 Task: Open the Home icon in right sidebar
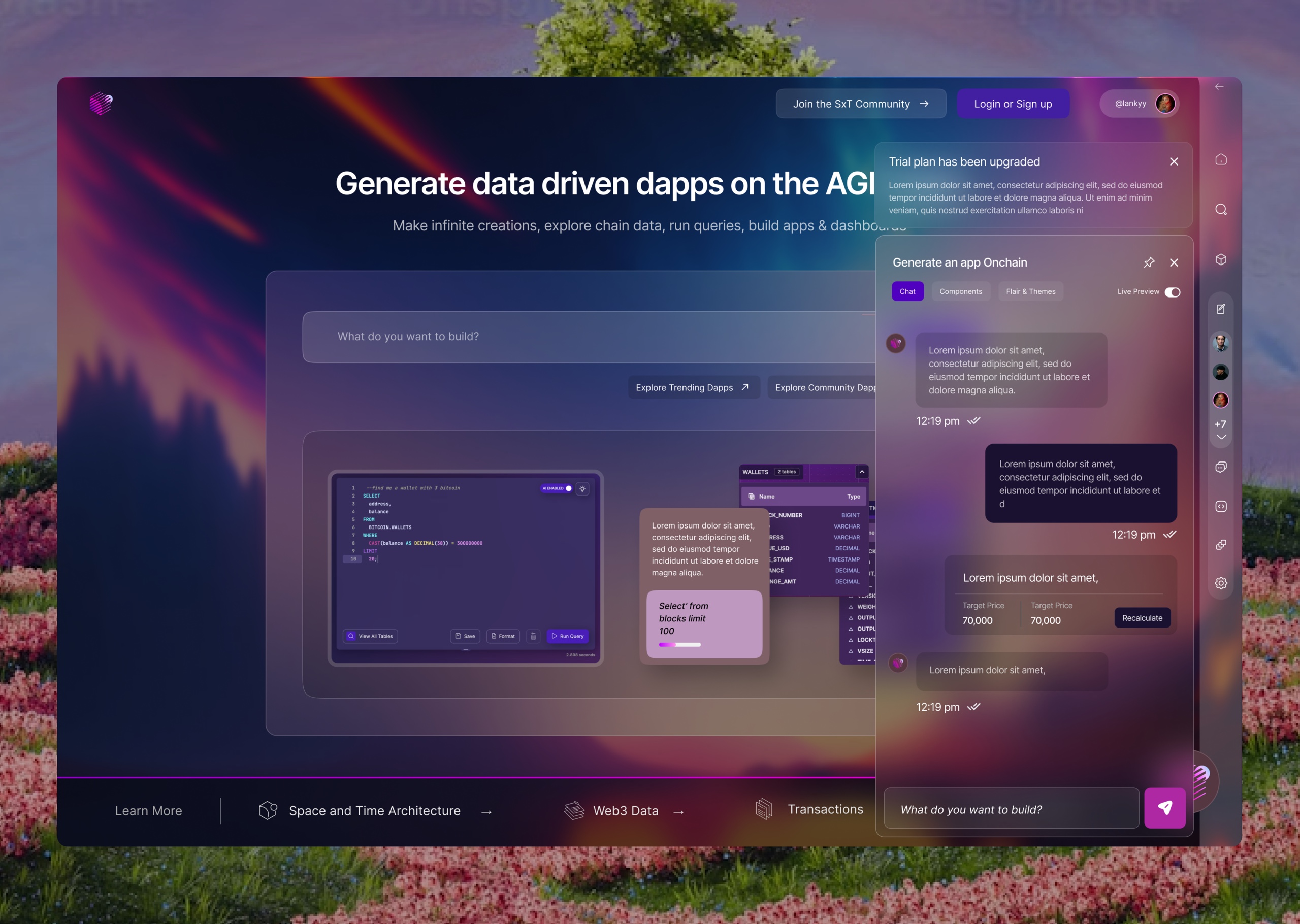click(1221, 160)
